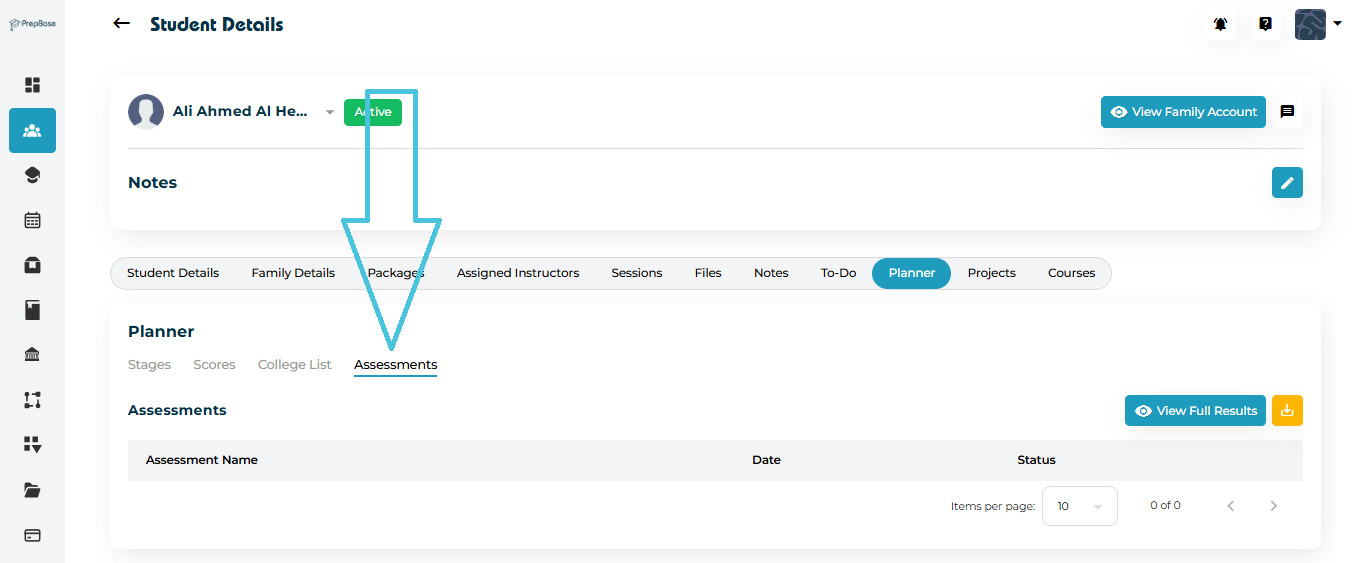Expand the student name dropdown arrow
The width and height of the screenshot is (1363, 563).
329,113
